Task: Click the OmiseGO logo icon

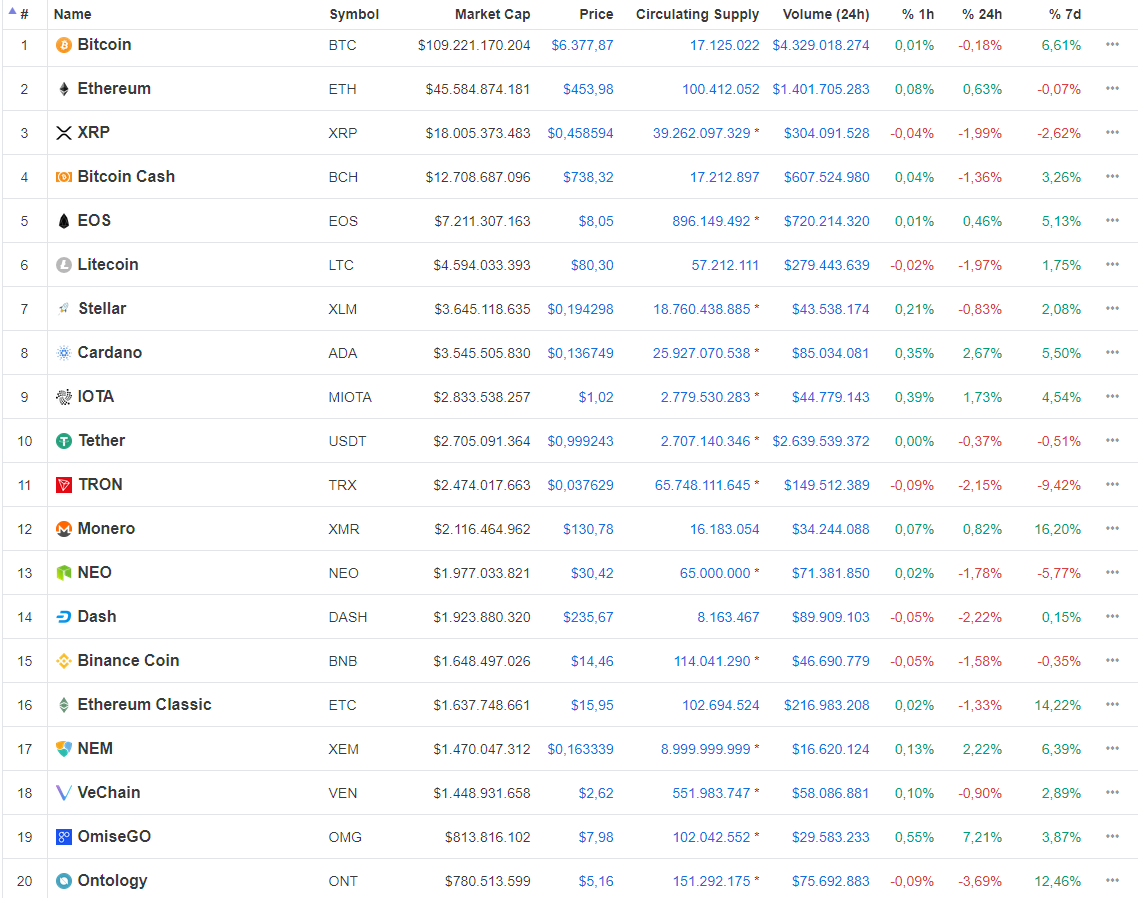Action: pyautogui.click(x=64, y=837)
